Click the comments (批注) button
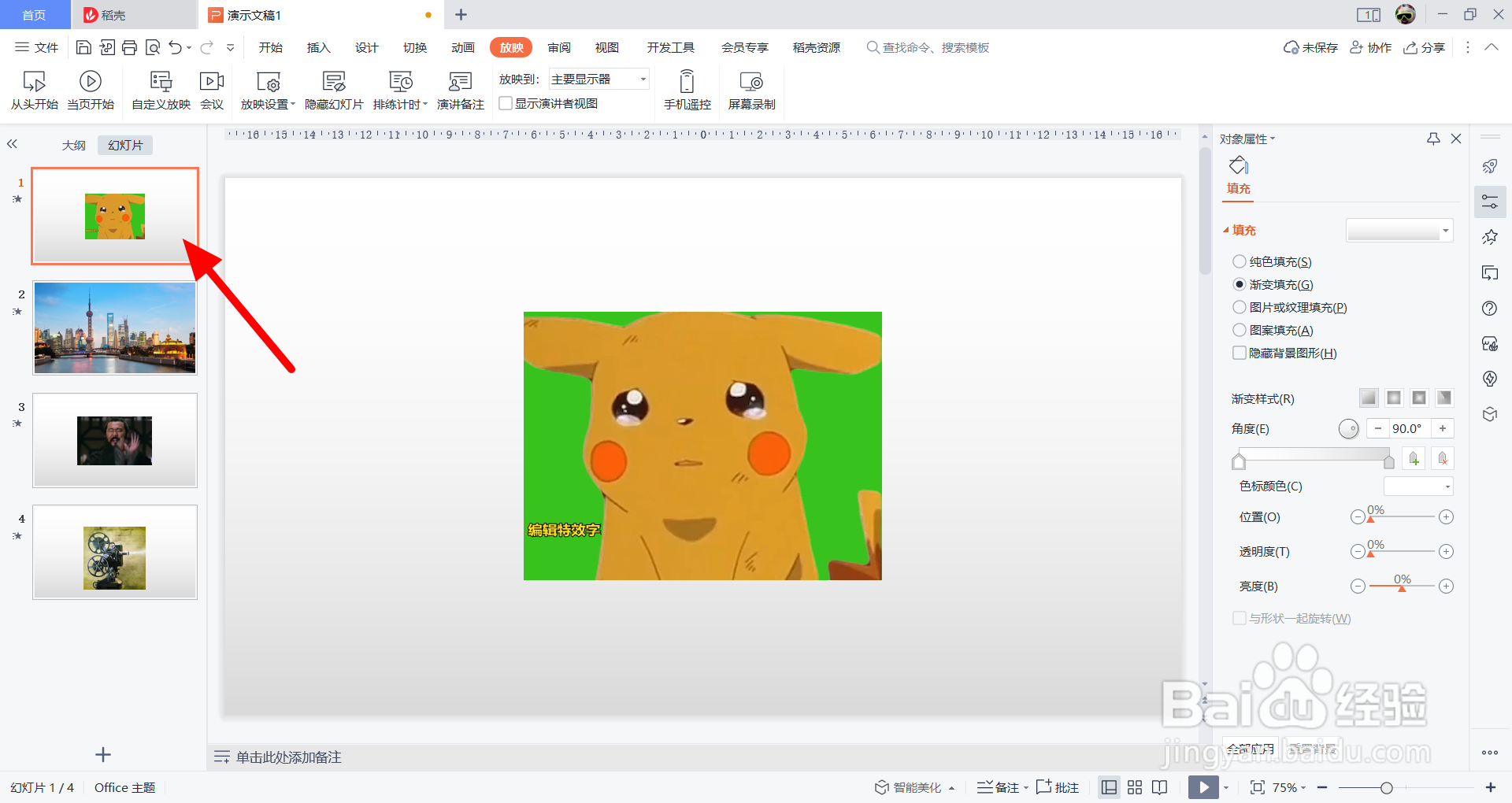Screen dimensions: 1512x803 coord(1058,787)
